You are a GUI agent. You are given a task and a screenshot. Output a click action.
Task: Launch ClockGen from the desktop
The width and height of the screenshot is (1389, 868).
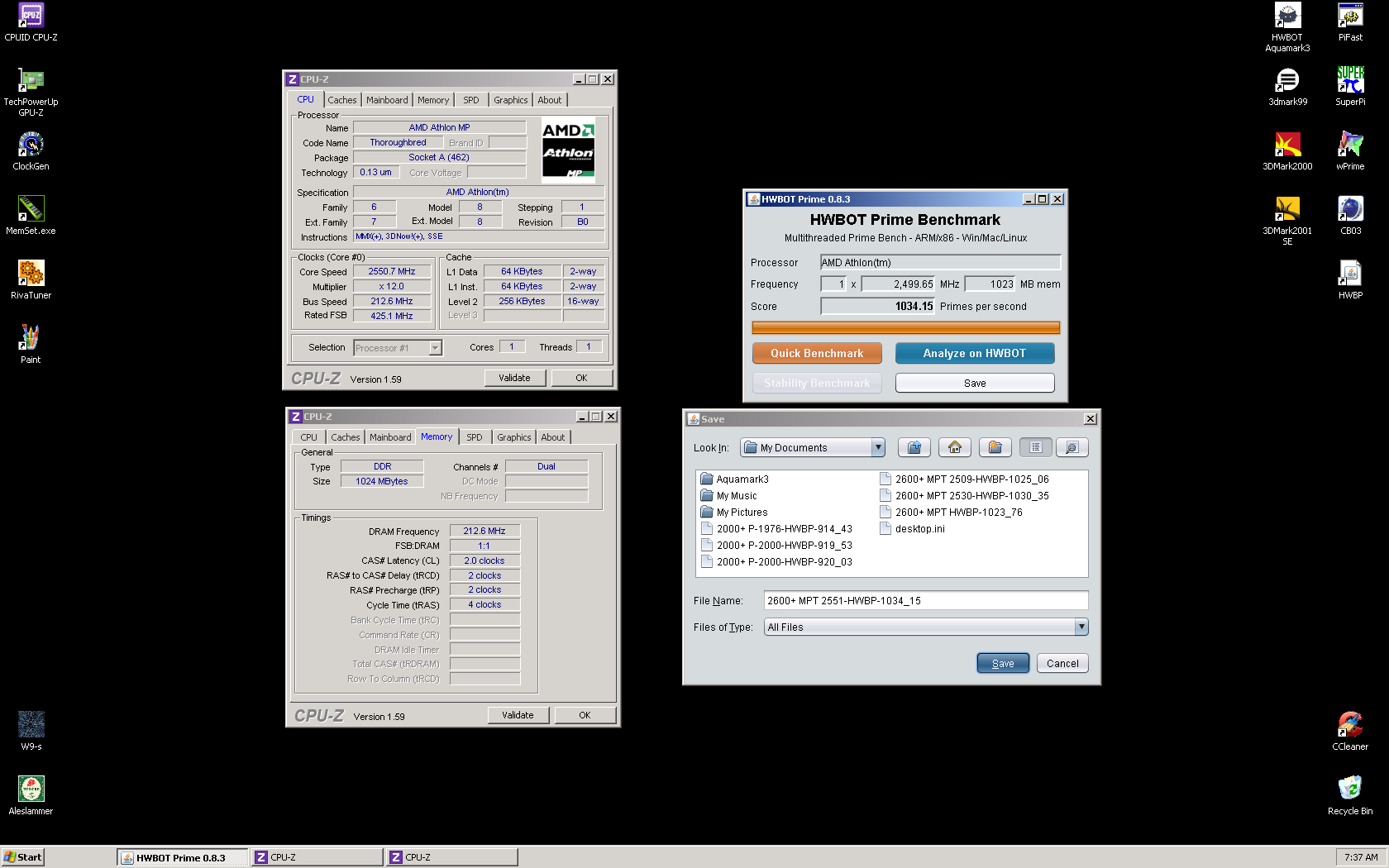pos(31,151)
